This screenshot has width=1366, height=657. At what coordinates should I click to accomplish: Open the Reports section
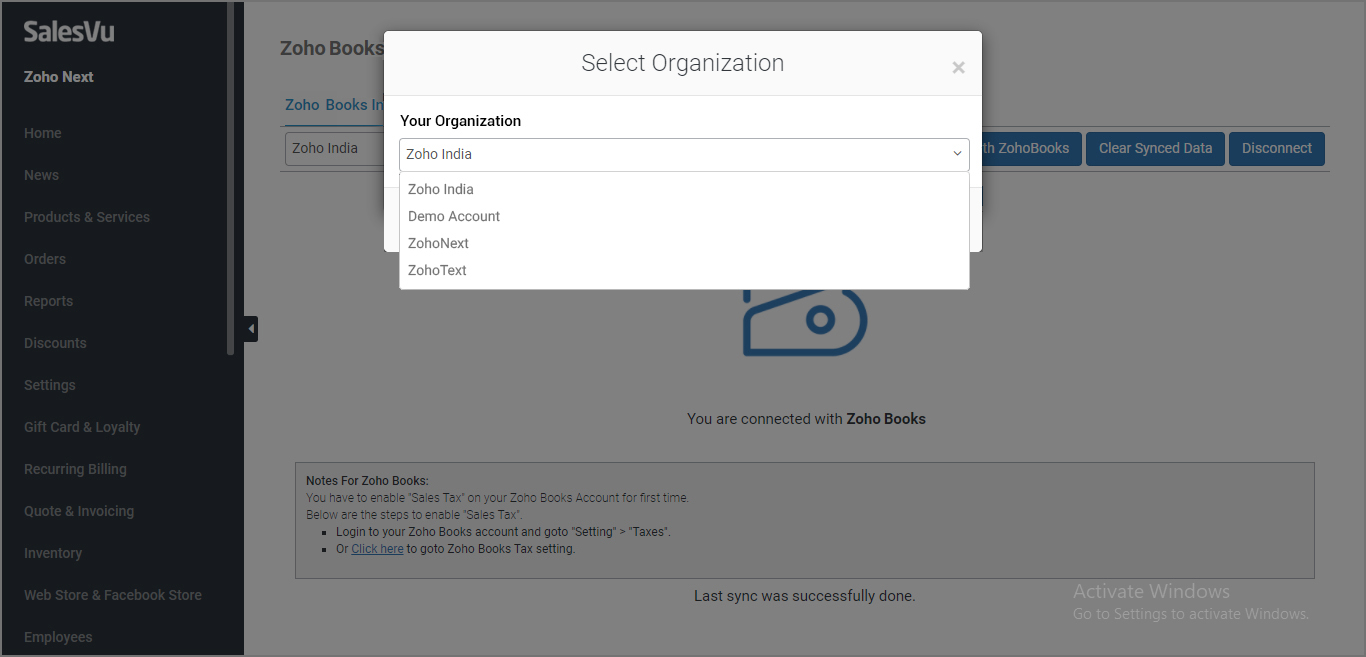pyautogui.click(x=48, y=301)
